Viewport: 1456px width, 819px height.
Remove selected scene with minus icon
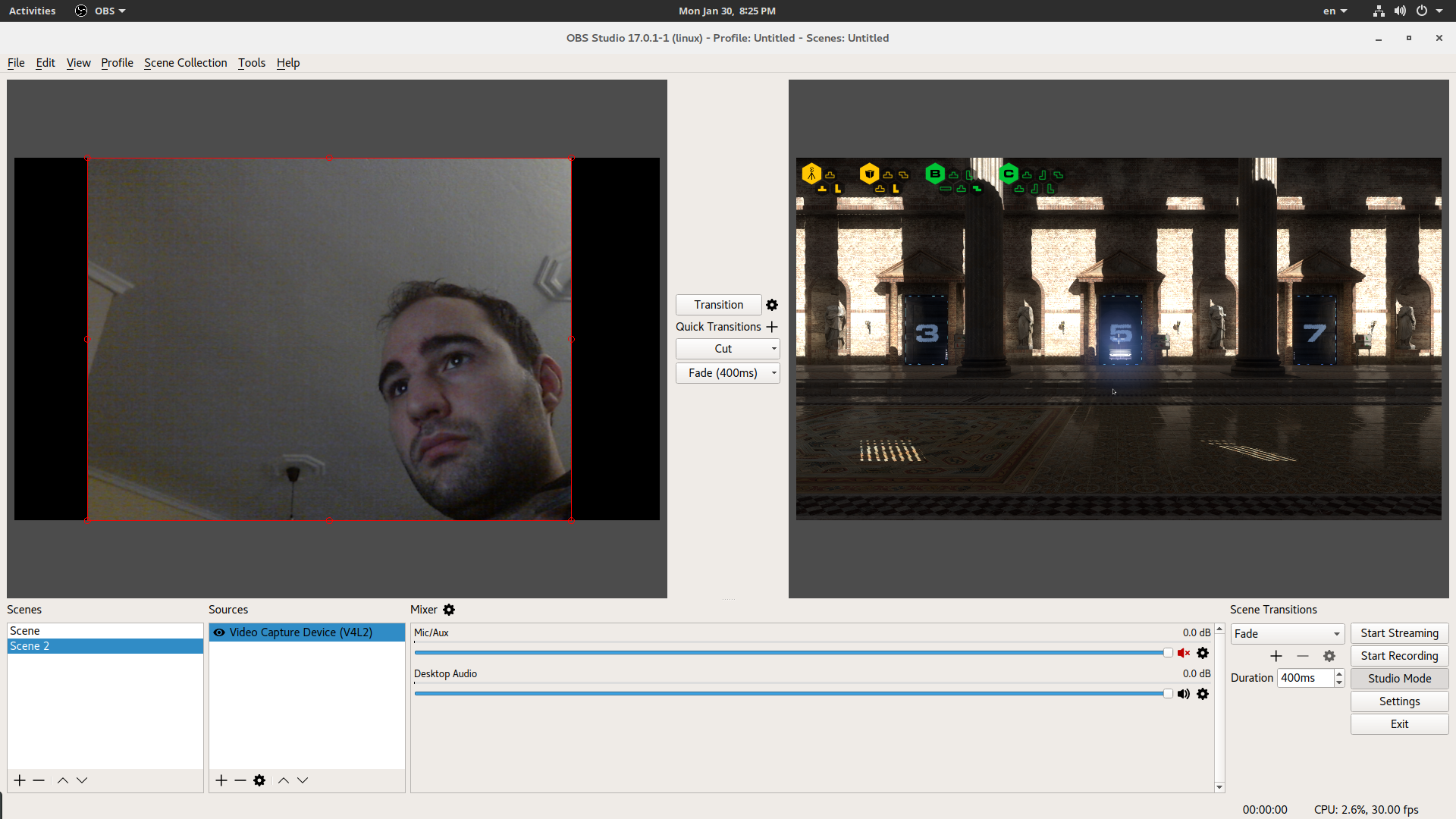39,780
